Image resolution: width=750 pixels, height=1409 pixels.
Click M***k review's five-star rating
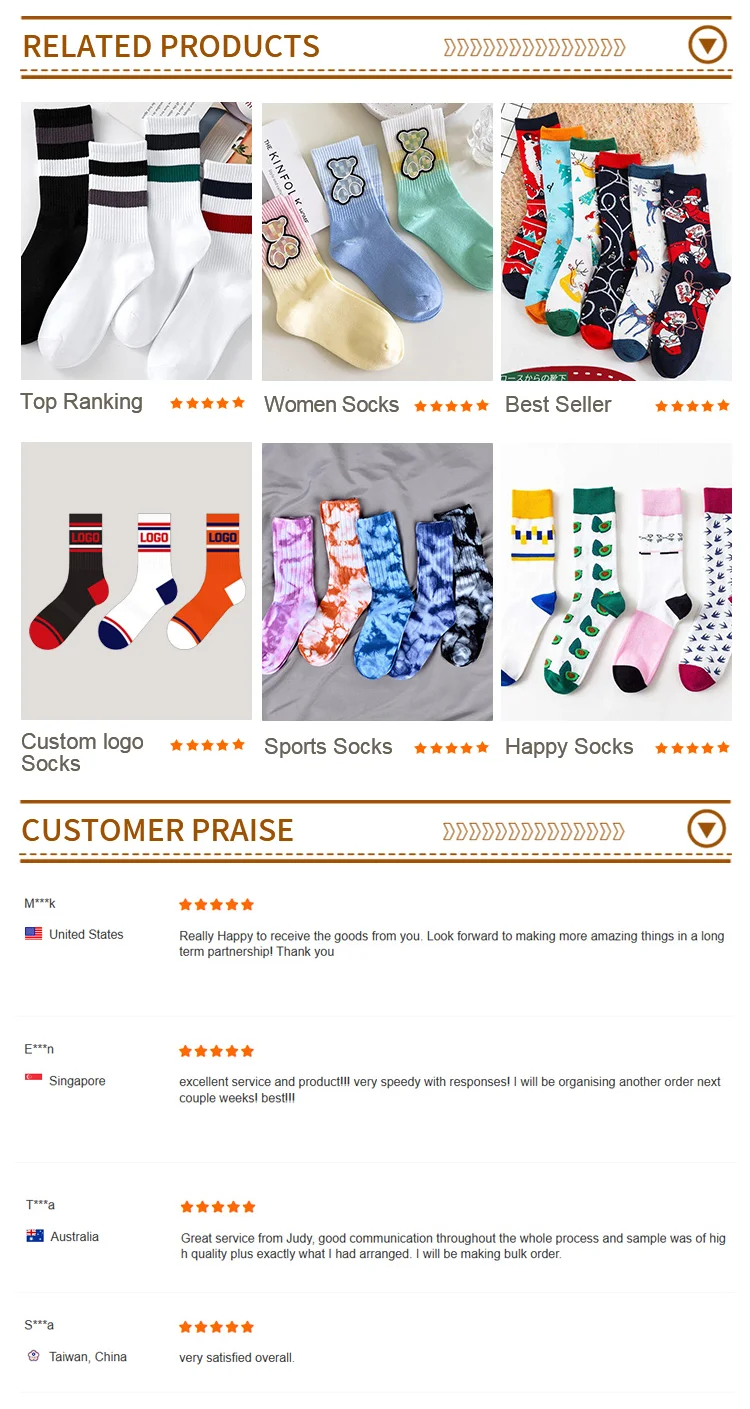pyautogui.click(x=216, y=905)
